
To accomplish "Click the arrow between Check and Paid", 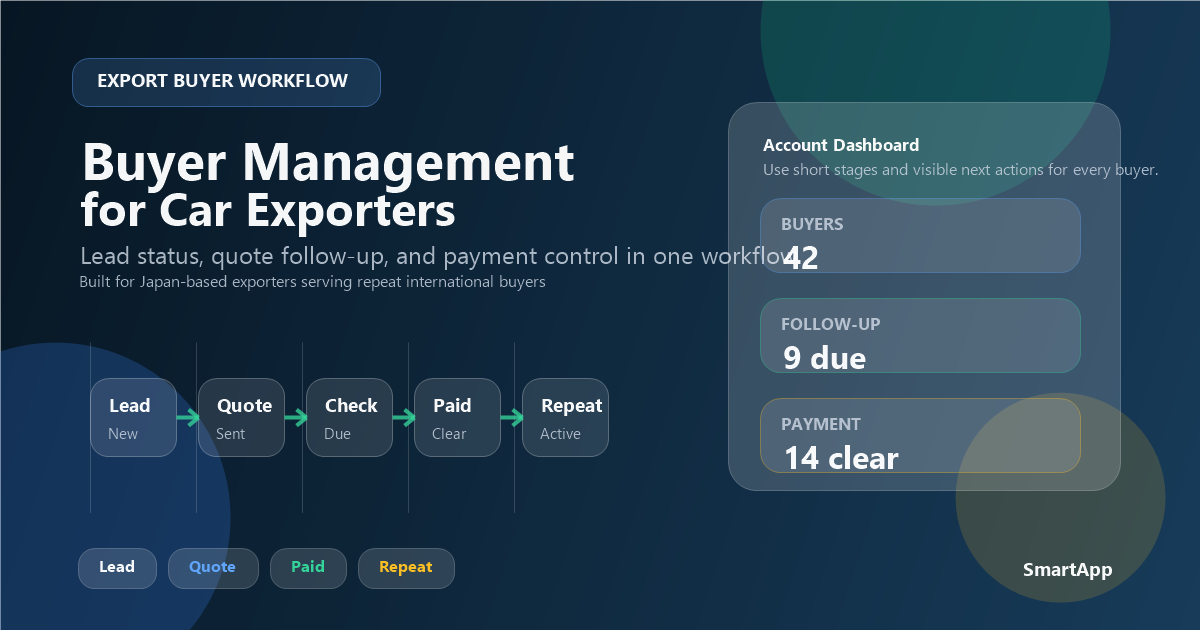I will [x=403, y=417].
